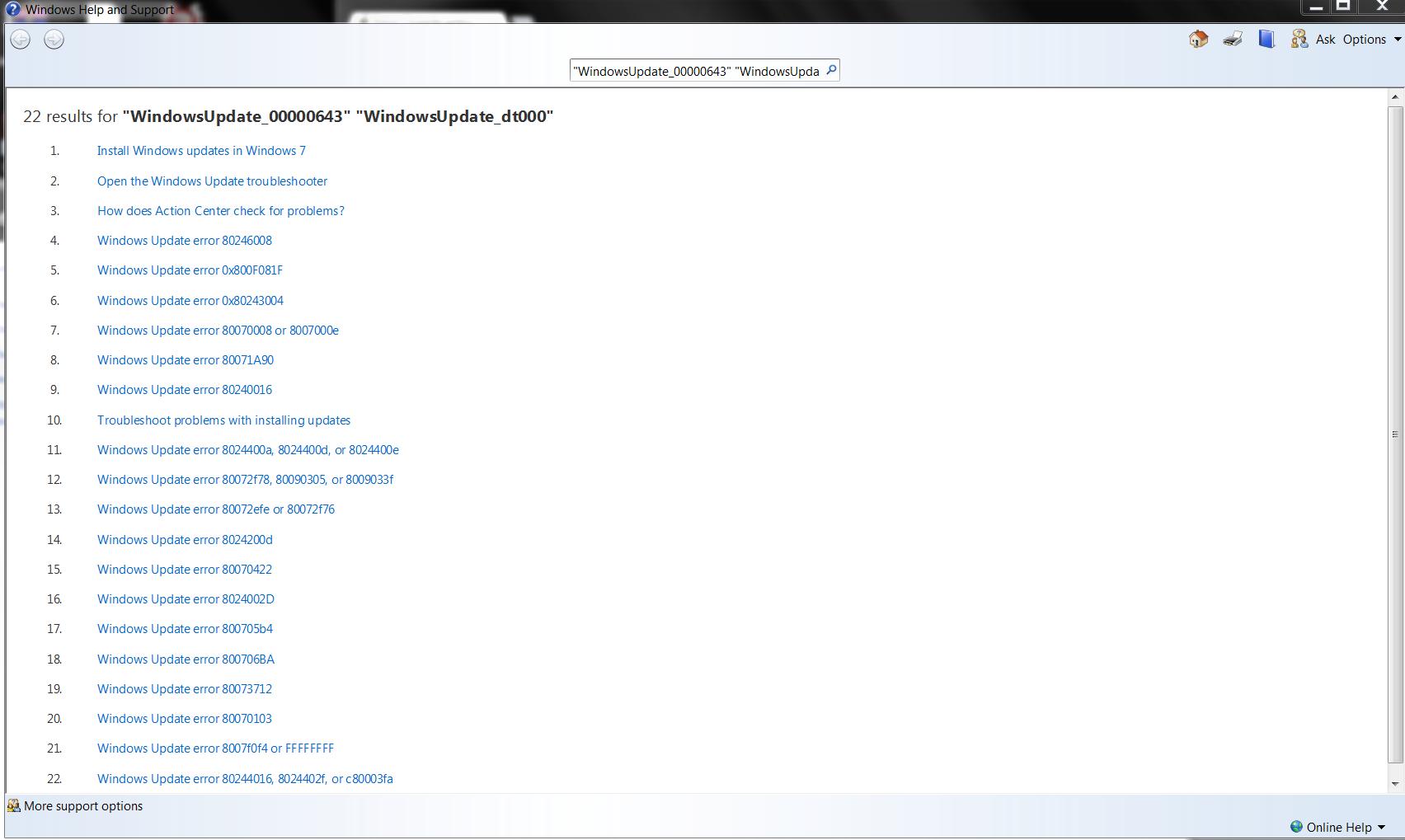This screenshot has height=840, width=1405.
Task: Click the Forward navigation arrow
Action: tap(54, 39)
